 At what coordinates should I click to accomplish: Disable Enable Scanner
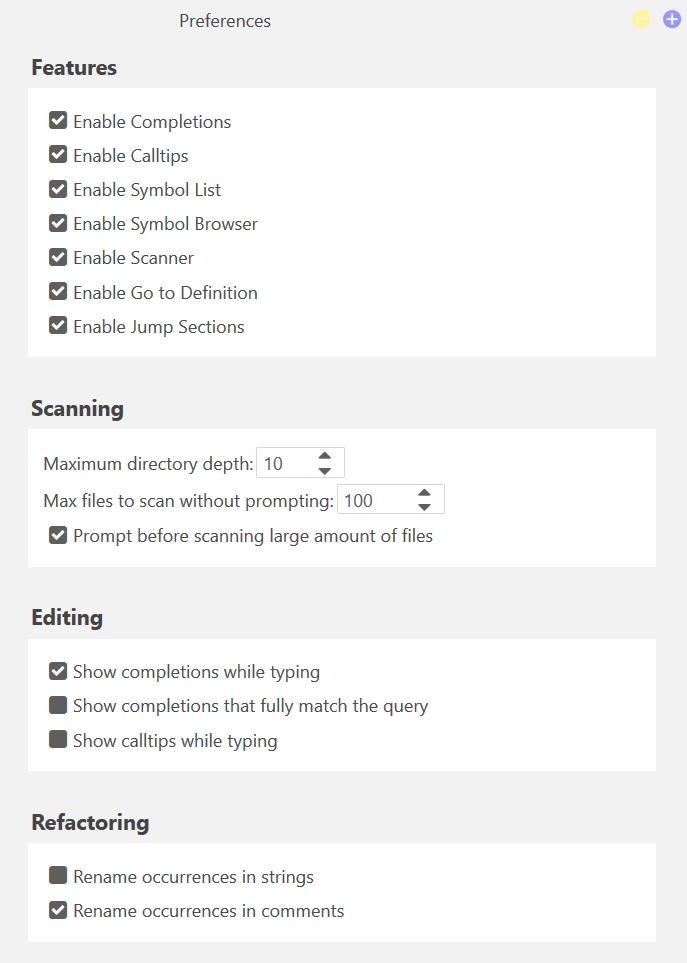58,257
